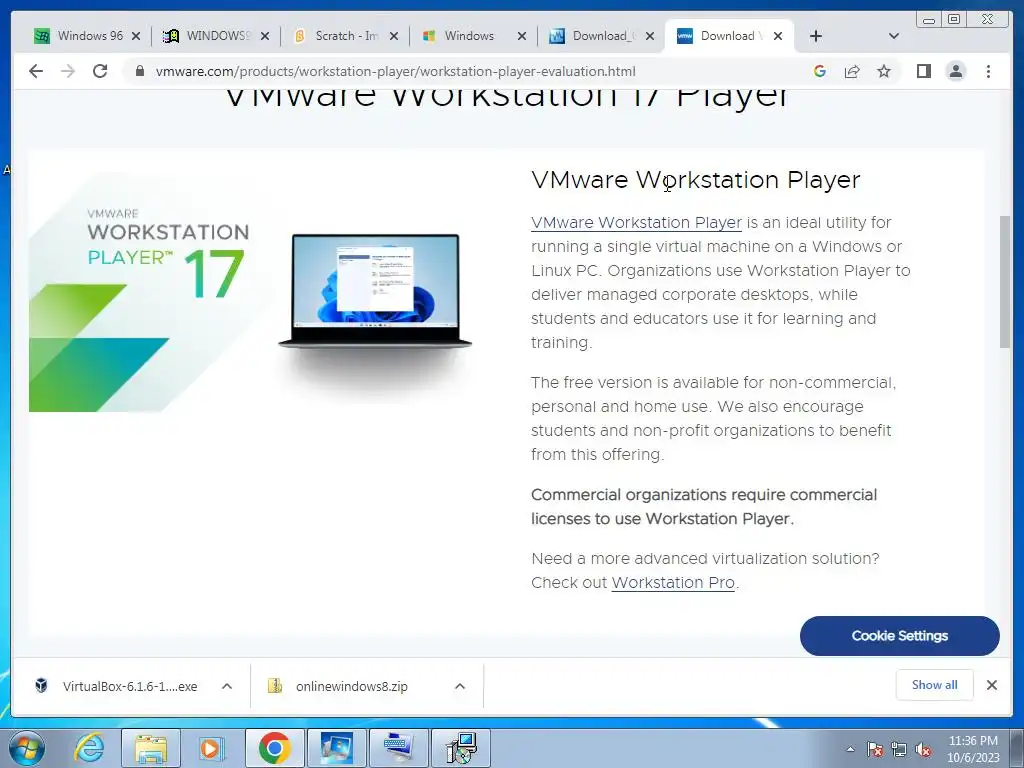Expand tab search chevron
Viewport: 1024px width, 768px height.
(894, 36)
